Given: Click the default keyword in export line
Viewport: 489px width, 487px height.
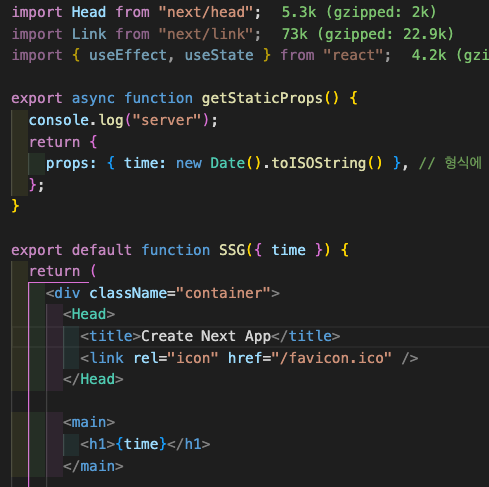Looking at the screenshot, I should click(x=102, y=250).
